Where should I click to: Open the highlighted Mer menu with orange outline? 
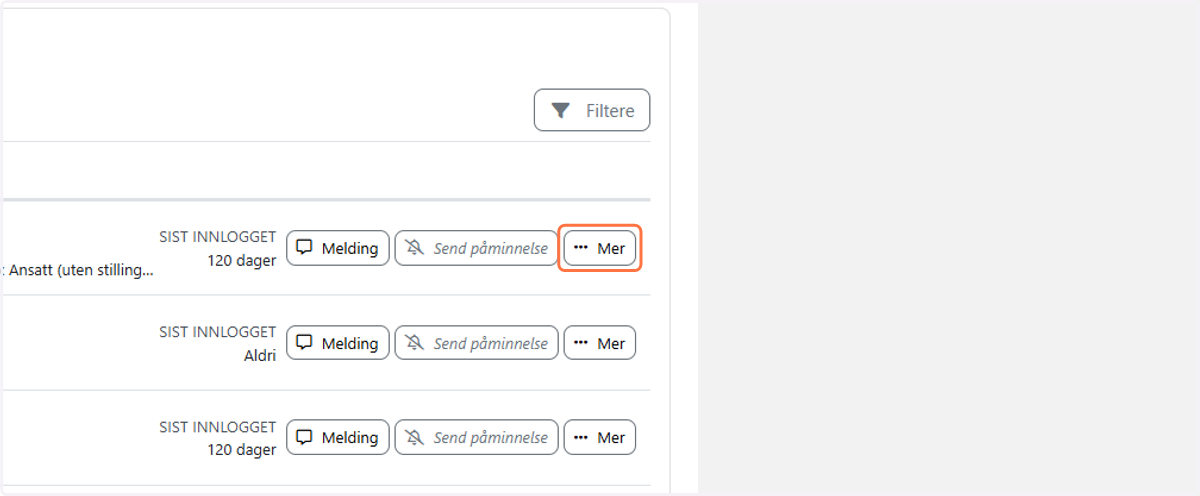point(600,248)
